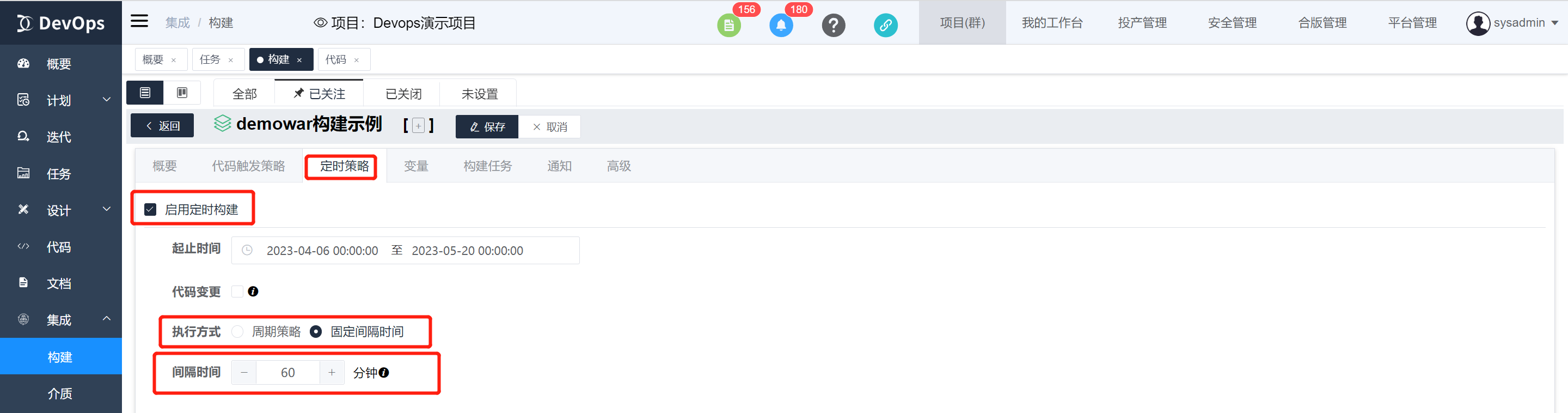Click the teal link icon
Image resolution: width=1568 pixels, height=413 pixels.
pyautogui.click(x=886, y=25)
